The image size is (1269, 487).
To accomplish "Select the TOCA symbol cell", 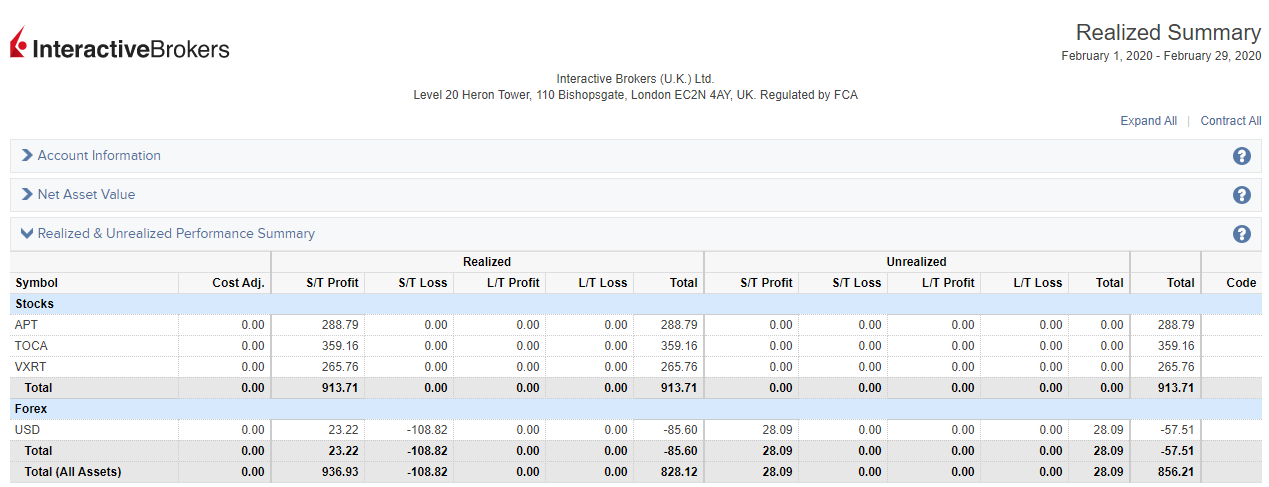I will click(31, 346).
